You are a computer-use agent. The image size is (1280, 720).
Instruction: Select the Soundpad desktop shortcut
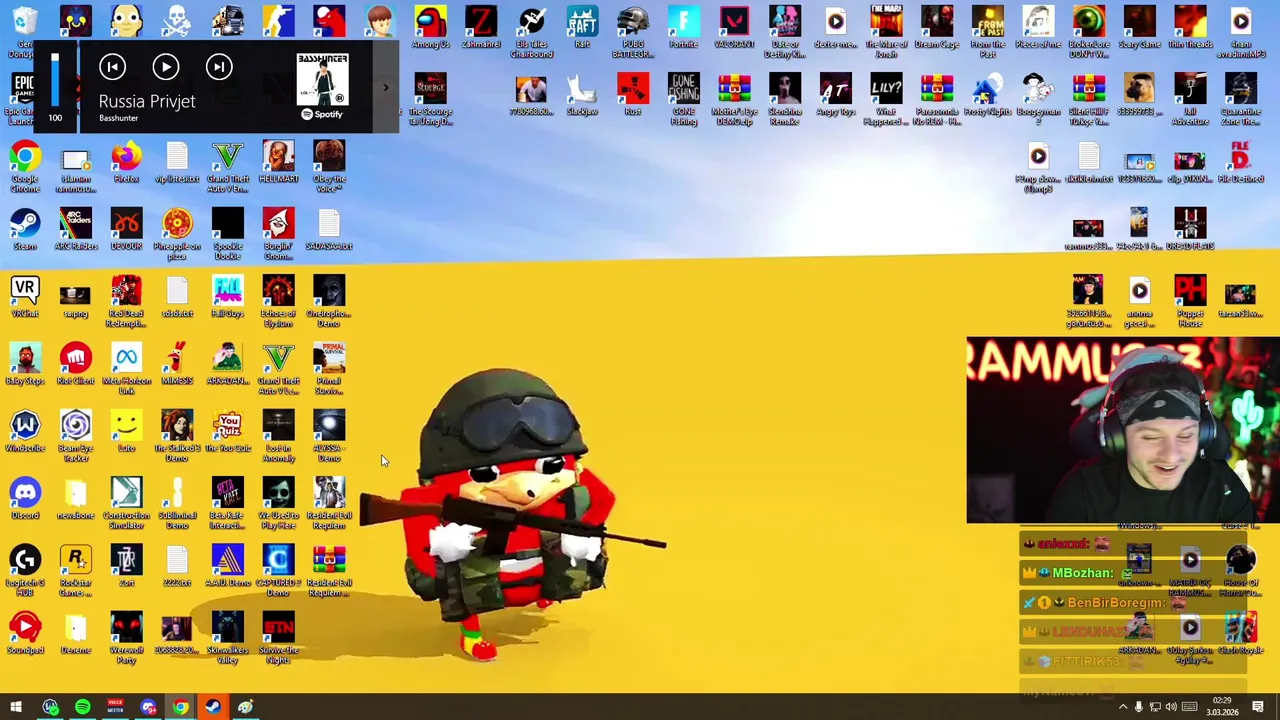coord(25,634)
